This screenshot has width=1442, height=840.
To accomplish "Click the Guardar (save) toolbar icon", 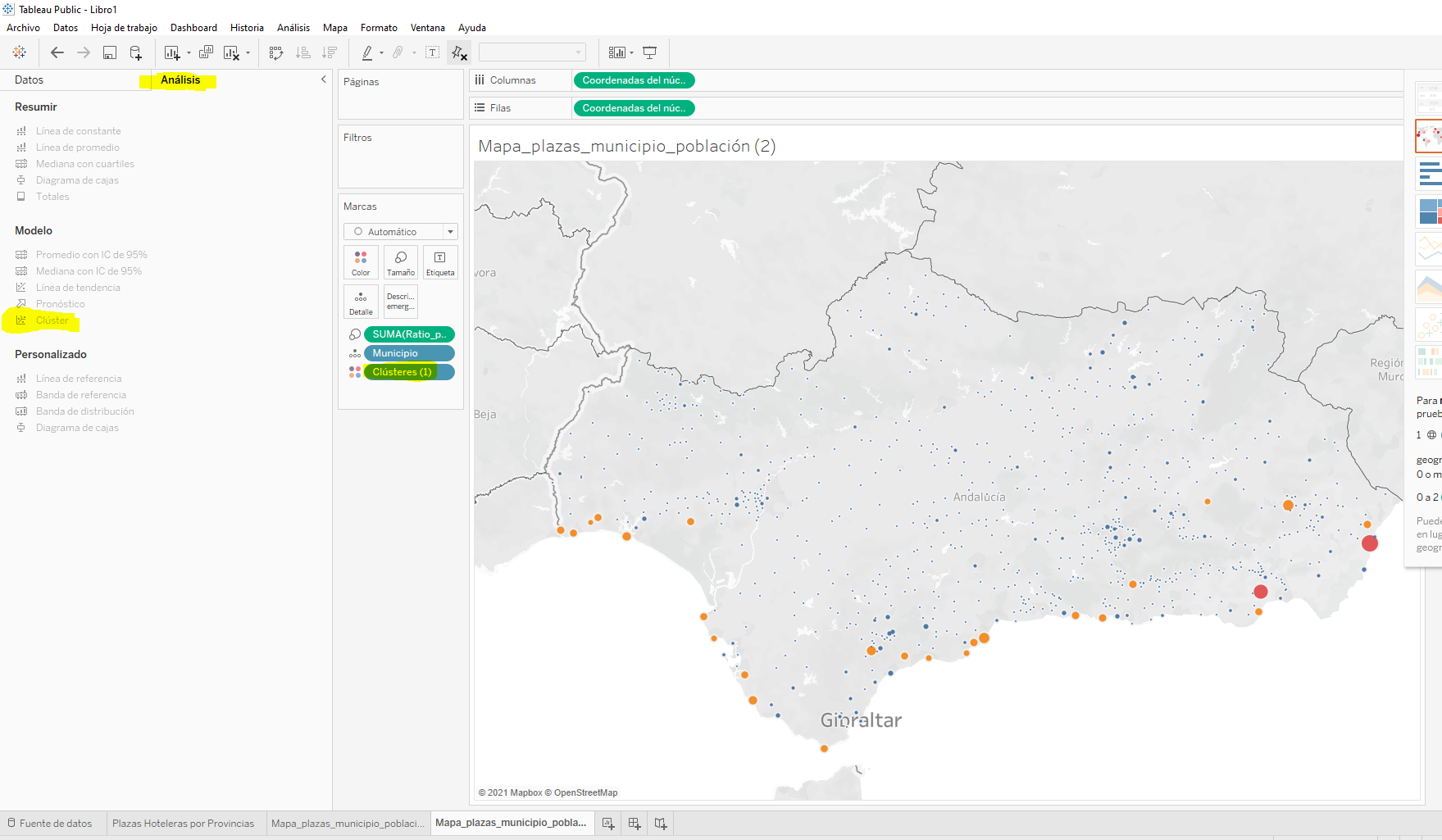I will tap(109, 52).
